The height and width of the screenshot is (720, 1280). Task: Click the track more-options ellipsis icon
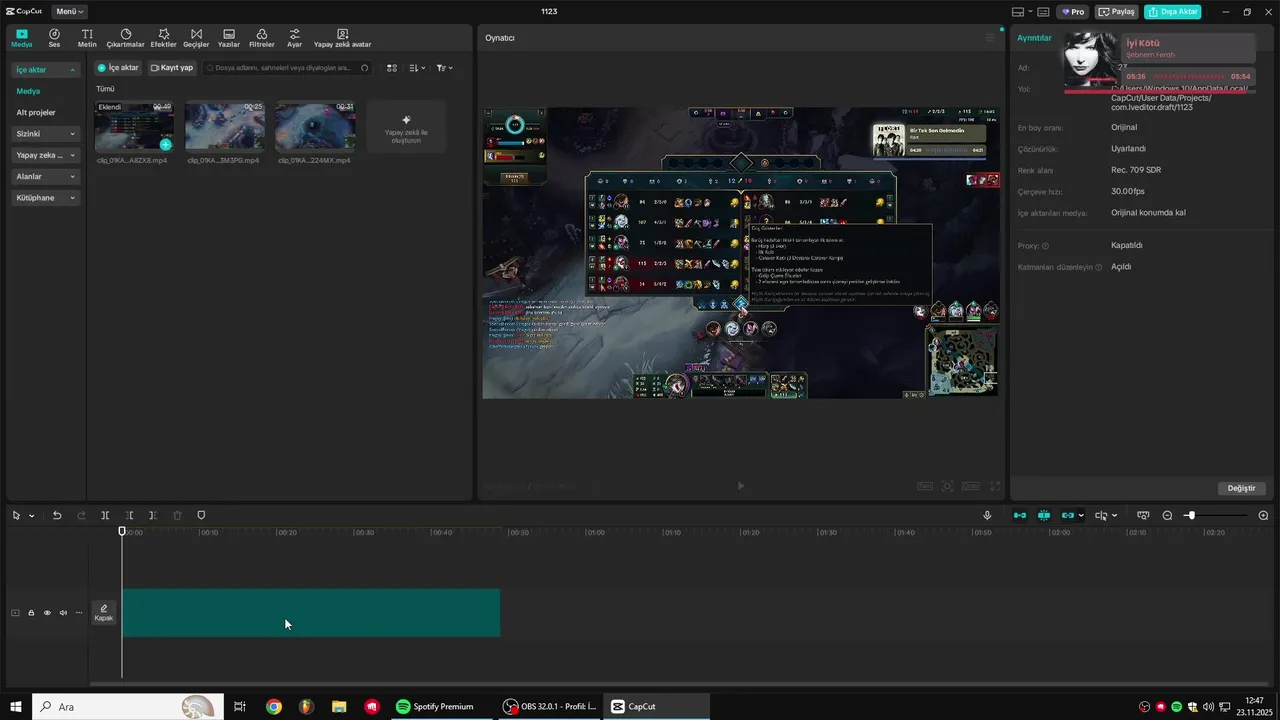[79, 613]
